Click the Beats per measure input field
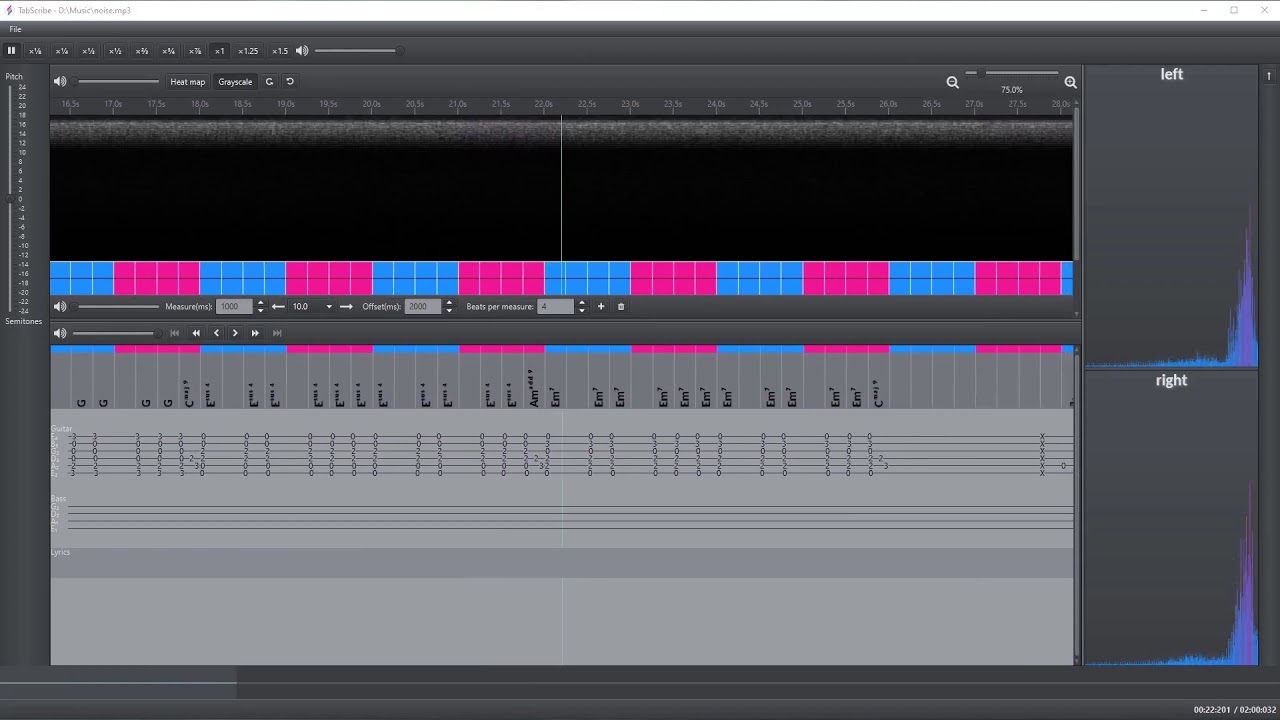This screenshot has width=1280, height=720. [x=556, y=307]
